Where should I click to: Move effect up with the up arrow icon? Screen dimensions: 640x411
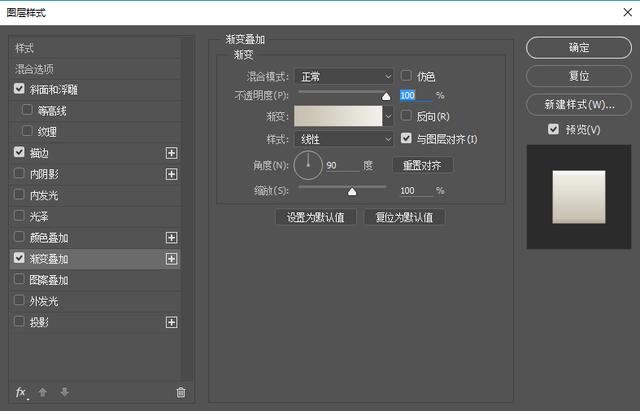pos(42,392)
